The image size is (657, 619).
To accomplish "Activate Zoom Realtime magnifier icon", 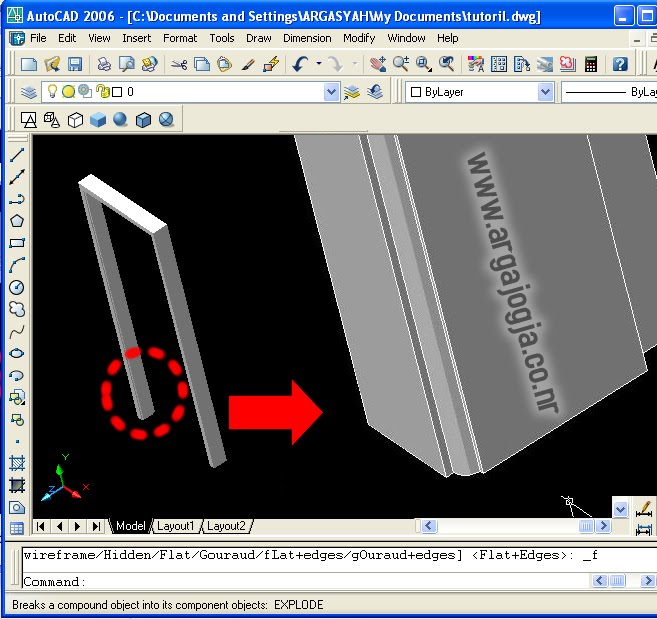I will tap(401, 64).
